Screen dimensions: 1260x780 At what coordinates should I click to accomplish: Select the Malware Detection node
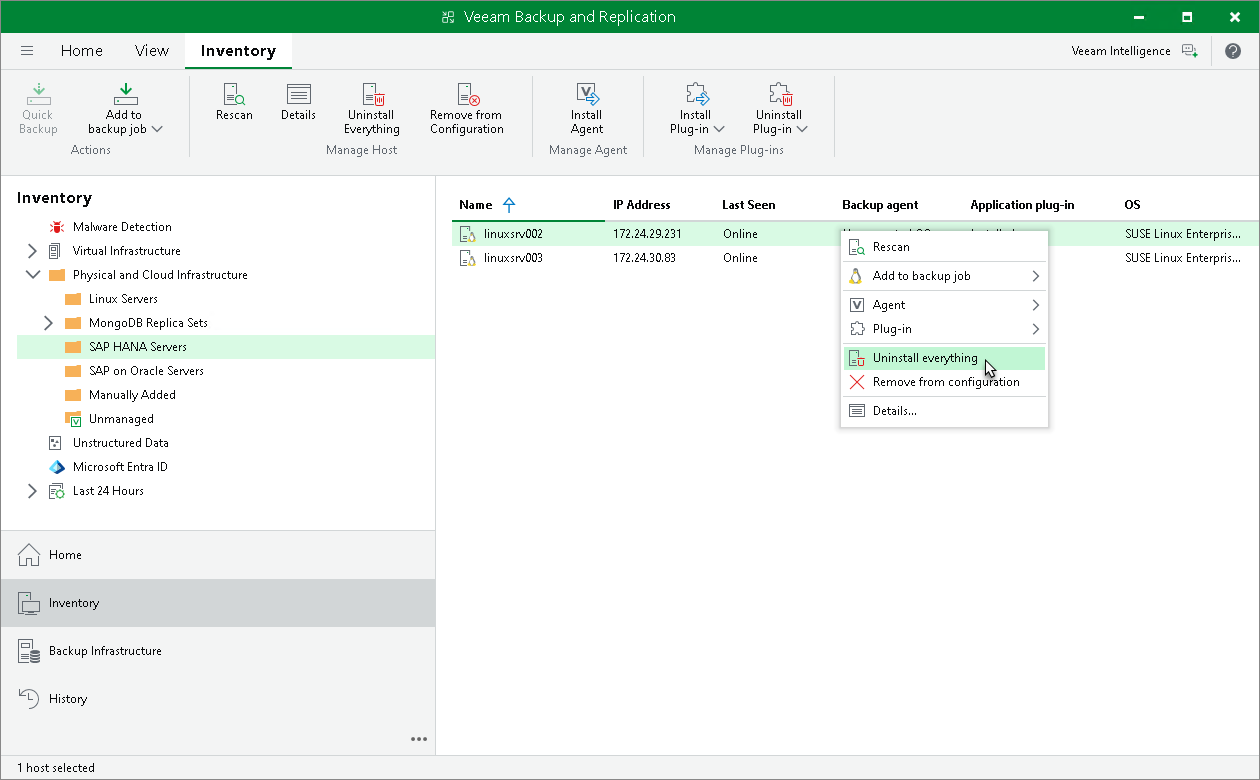tap(121, 226)
